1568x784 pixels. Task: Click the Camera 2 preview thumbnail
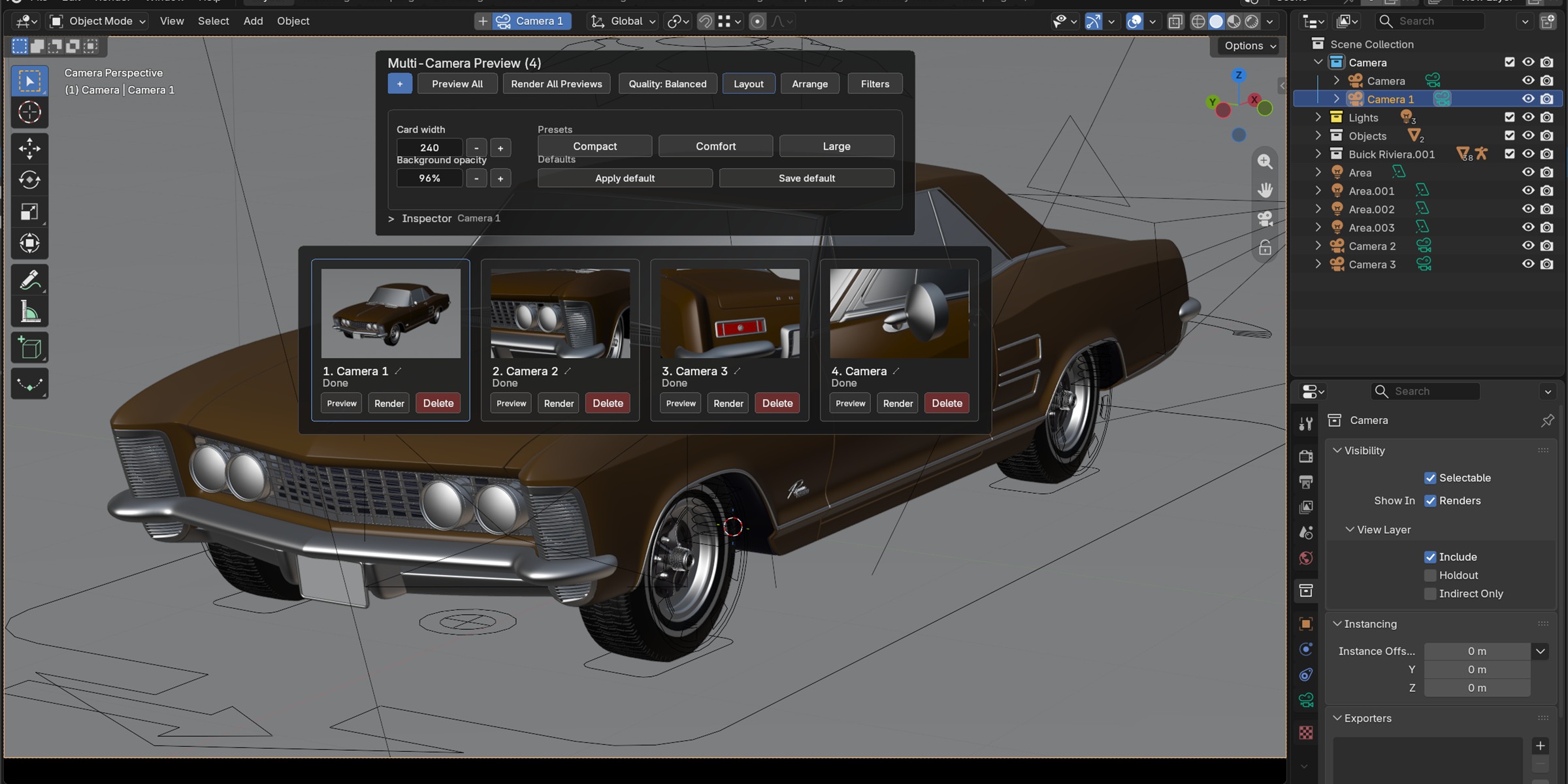pos(561,314)
